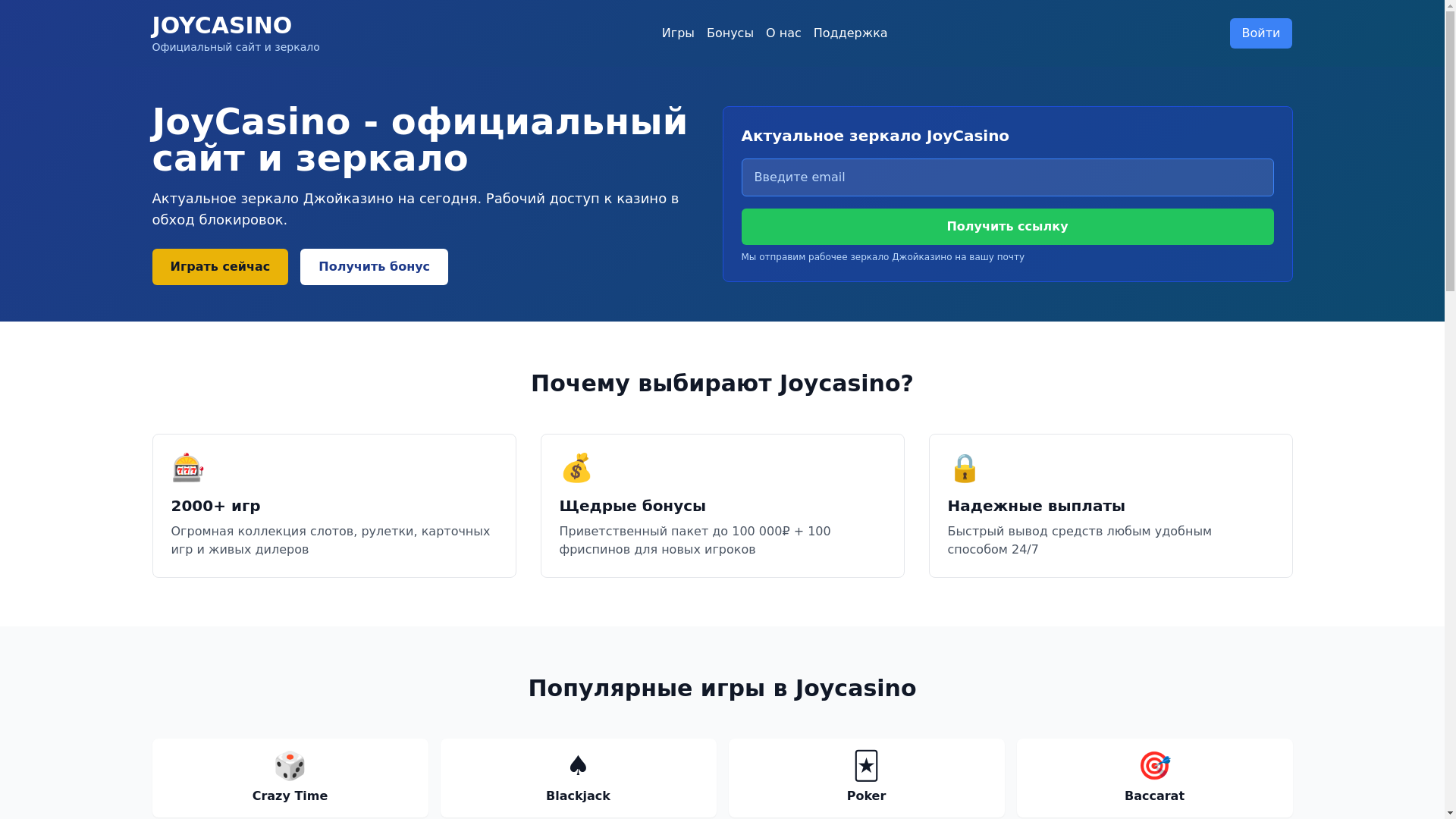Focus the Введите email input field
Image resolution: width=1456 pixels, height=819 pixels.
tap(1007, 177)
